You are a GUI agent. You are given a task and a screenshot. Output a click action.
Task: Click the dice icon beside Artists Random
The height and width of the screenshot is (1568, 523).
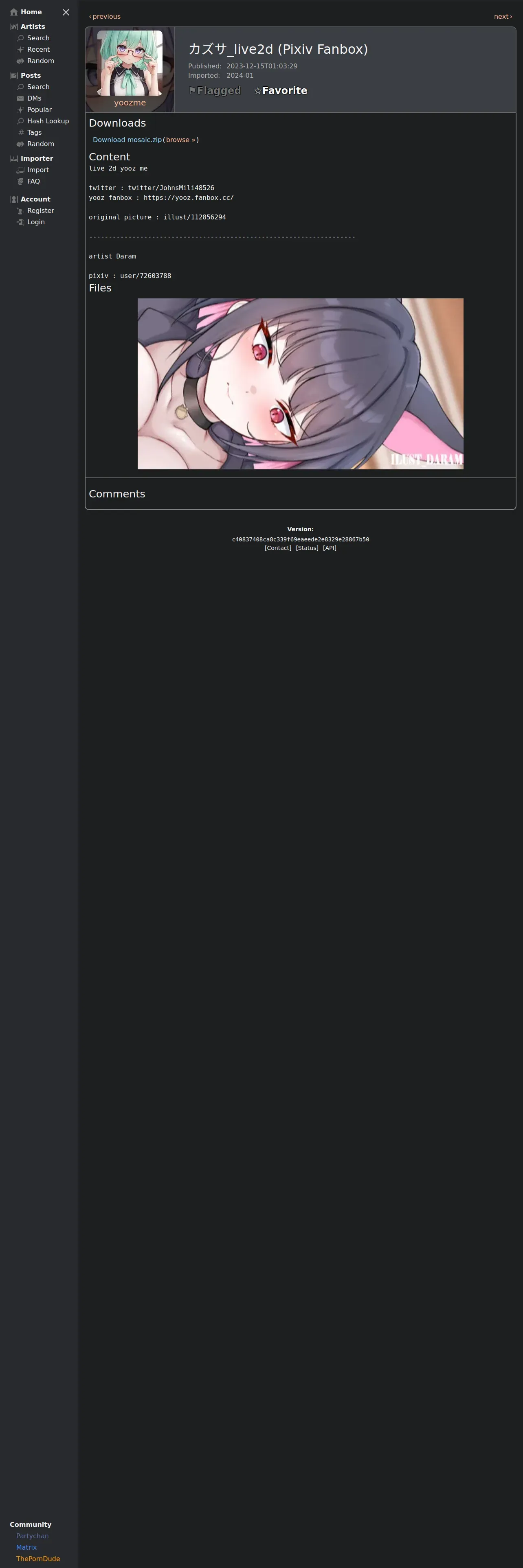(21, 61)
